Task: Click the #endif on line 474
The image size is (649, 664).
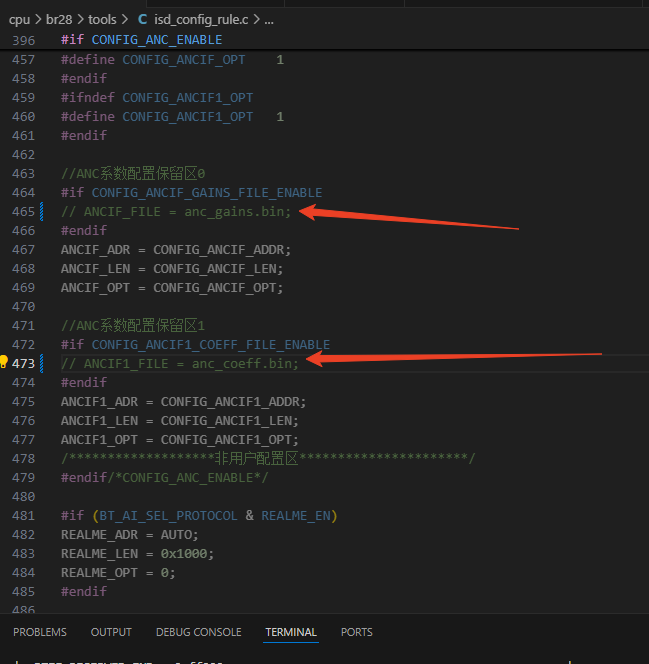Action: [84, 383]
